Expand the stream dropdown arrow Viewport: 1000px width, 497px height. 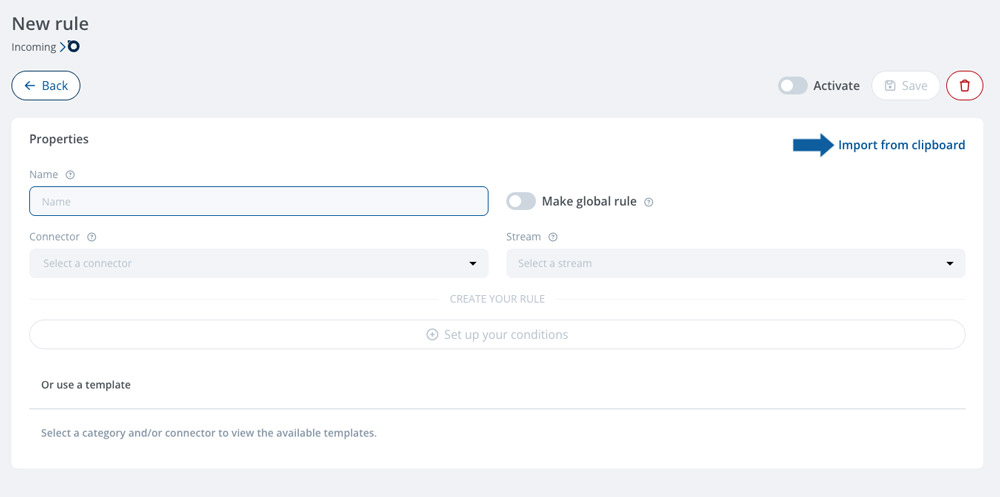950,263
